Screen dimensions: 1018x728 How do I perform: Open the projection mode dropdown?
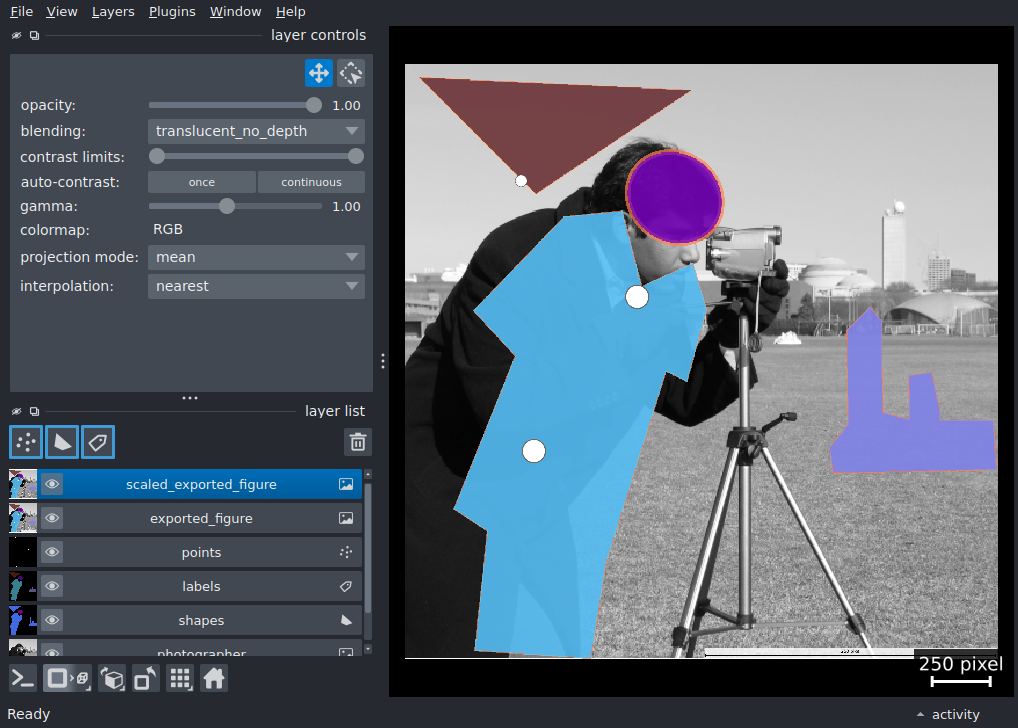tap(256, 257)
